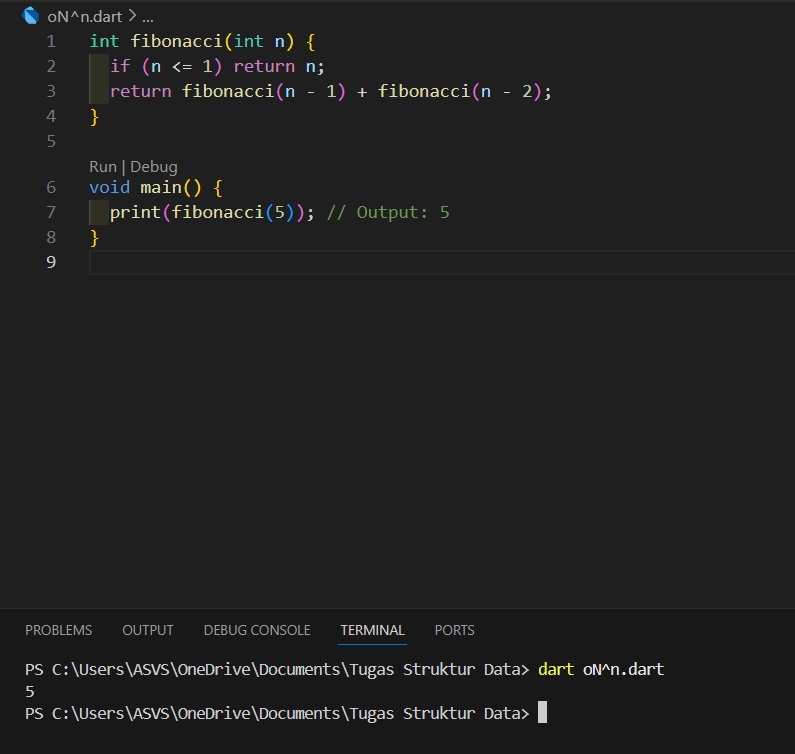
Task: Click the fibonacci function name on line 1
Action: coord(176,41)
